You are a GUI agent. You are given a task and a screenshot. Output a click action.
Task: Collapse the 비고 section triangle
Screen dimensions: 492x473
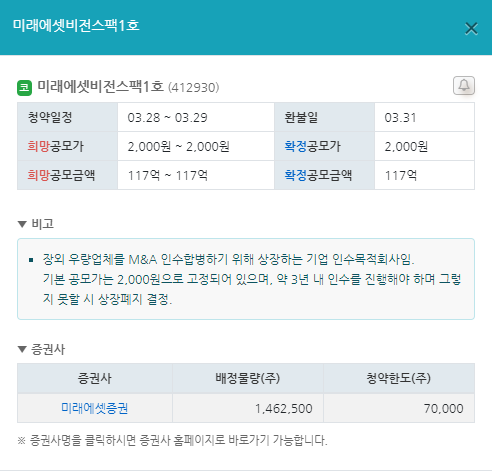[22, 224]
